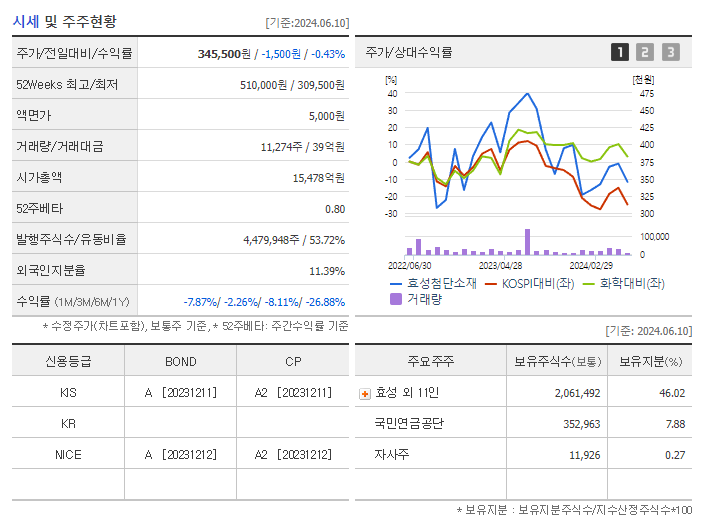Click the 52주베타 label
Viewport: 702px width, 525px height.
tap(39, 209)
